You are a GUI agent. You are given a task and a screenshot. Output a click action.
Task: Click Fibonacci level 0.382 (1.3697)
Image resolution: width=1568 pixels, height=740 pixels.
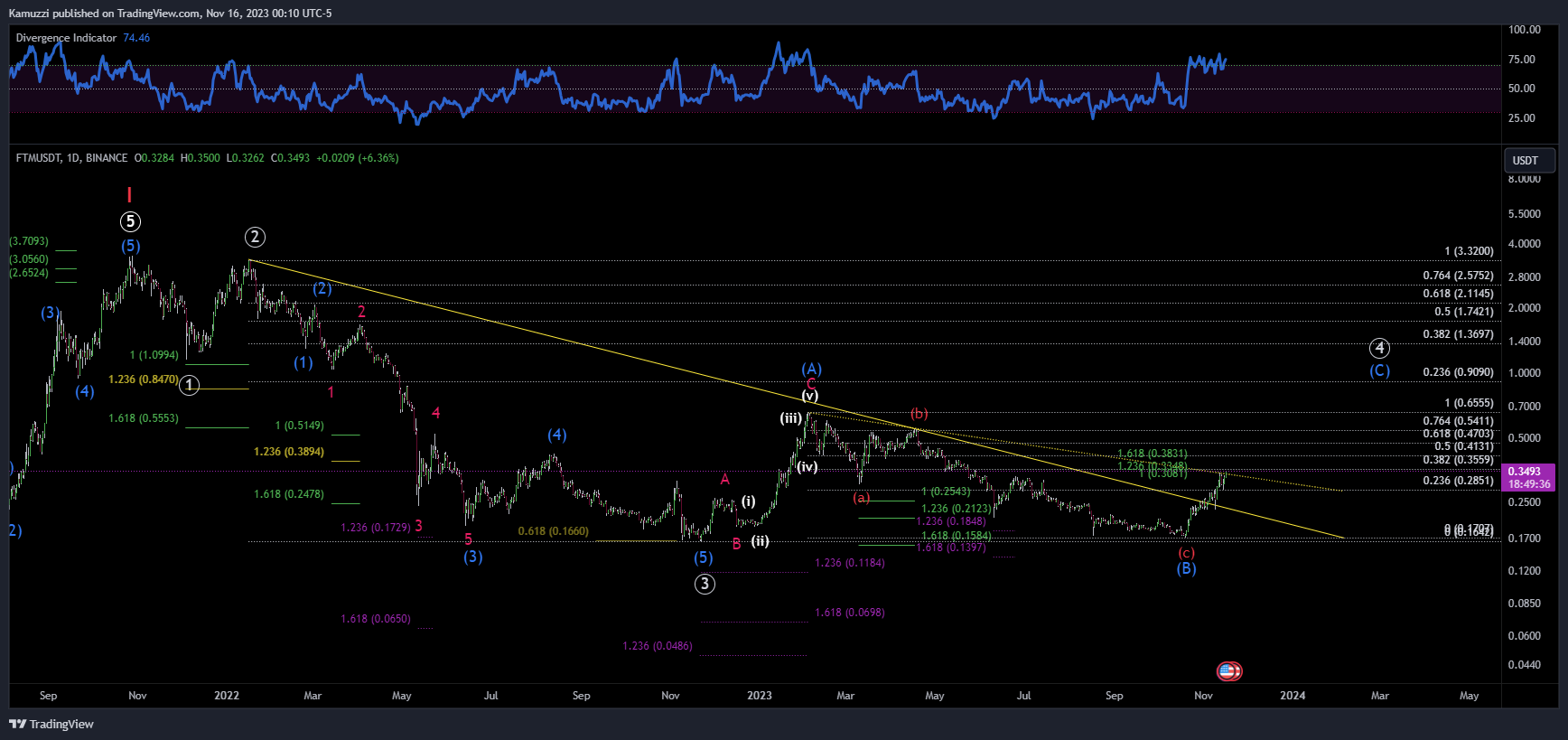[1458, 334]
